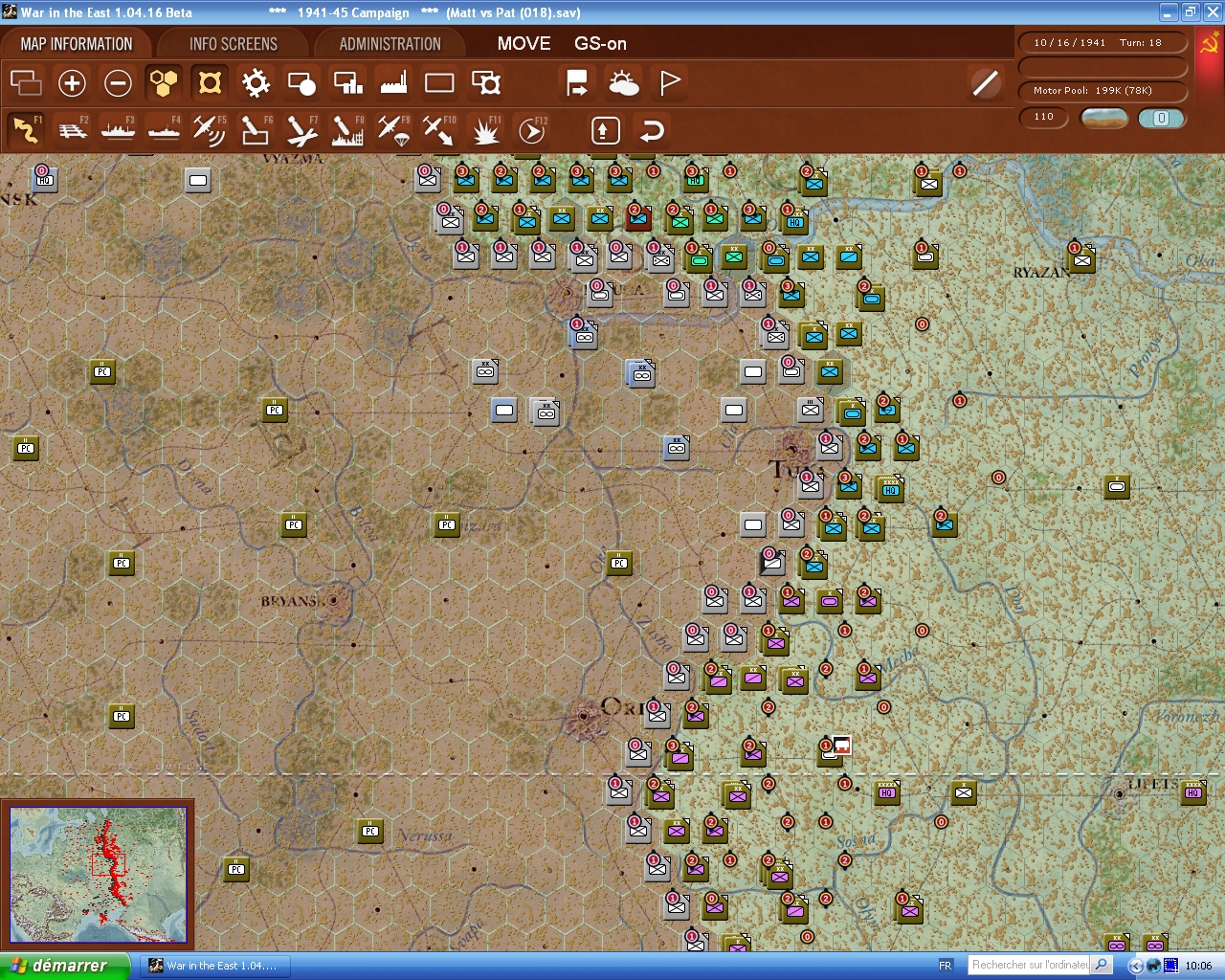Toggle the unit with circle overlay icon

pos(301,83)
